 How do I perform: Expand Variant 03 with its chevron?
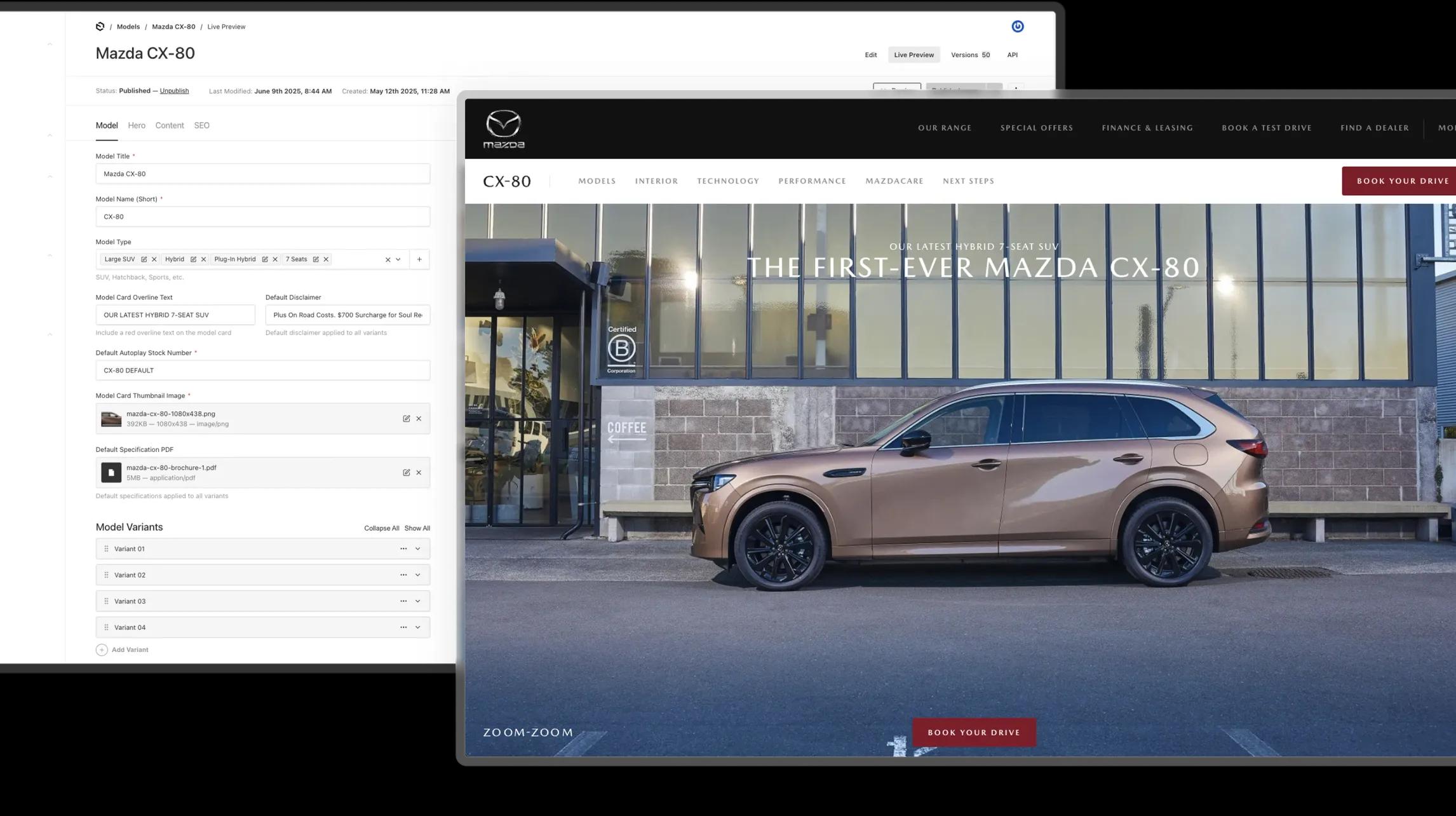418,601
